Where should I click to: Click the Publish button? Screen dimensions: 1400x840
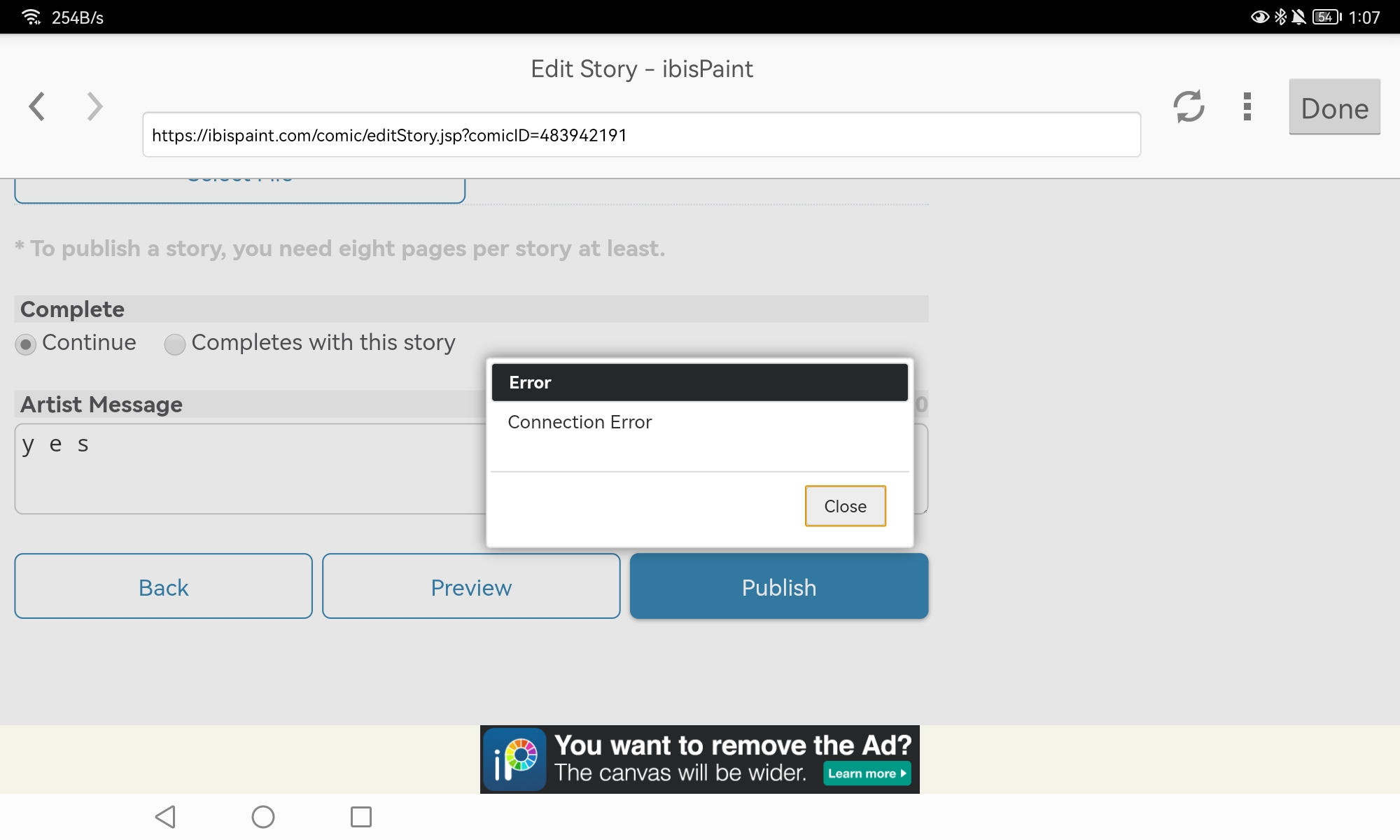(x=778, y=587)
